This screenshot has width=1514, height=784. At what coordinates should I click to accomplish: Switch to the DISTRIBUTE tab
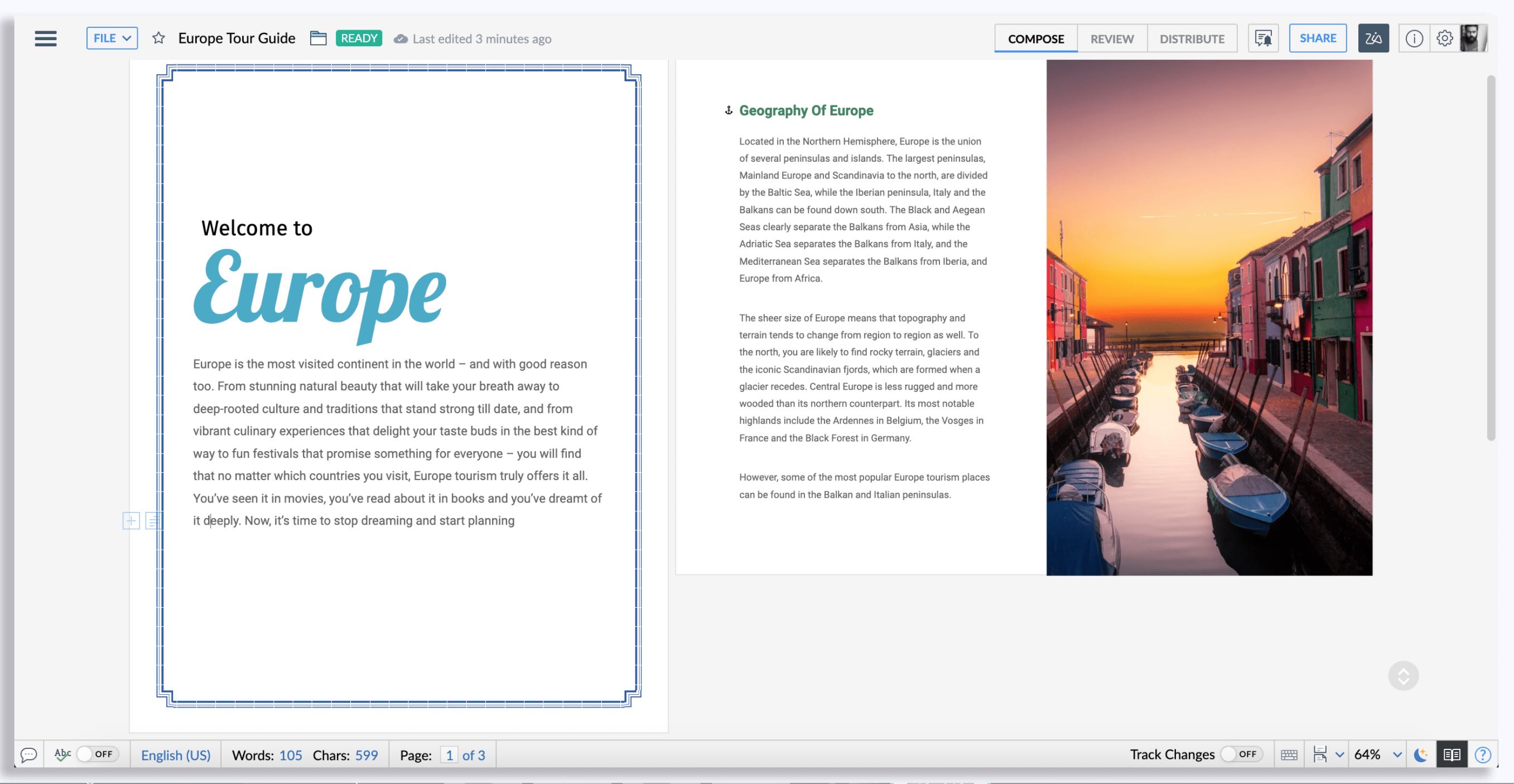point(1192,39)
